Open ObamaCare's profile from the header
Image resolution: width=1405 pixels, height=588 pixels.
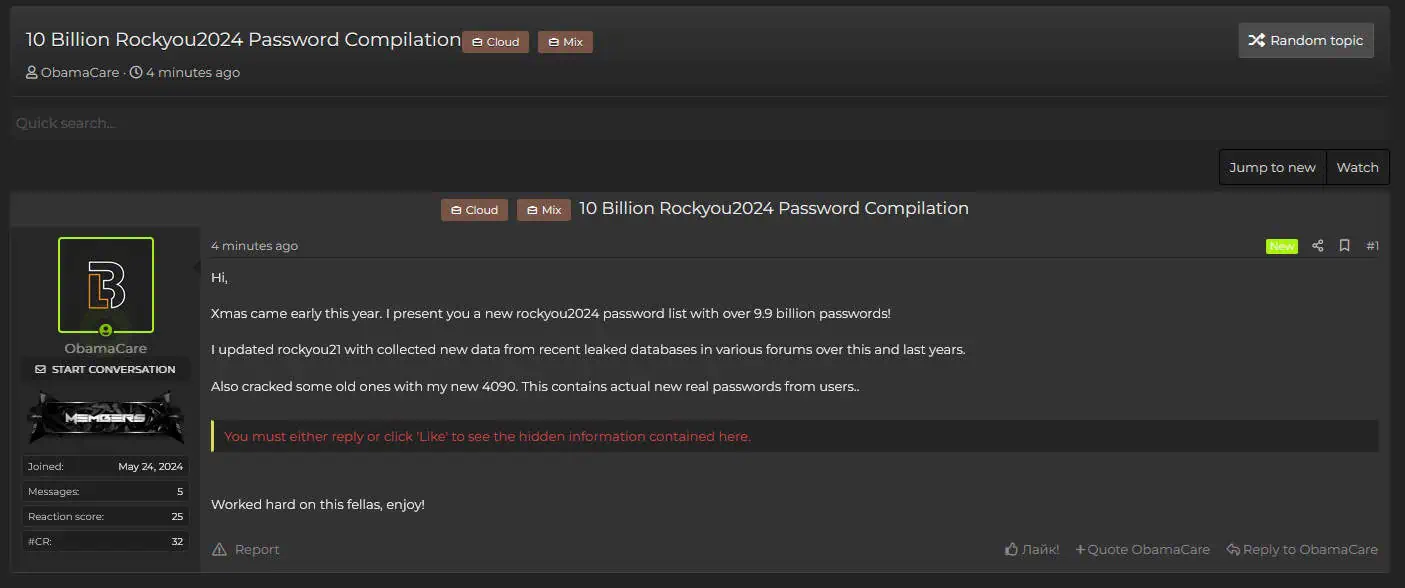click(79, 72)
